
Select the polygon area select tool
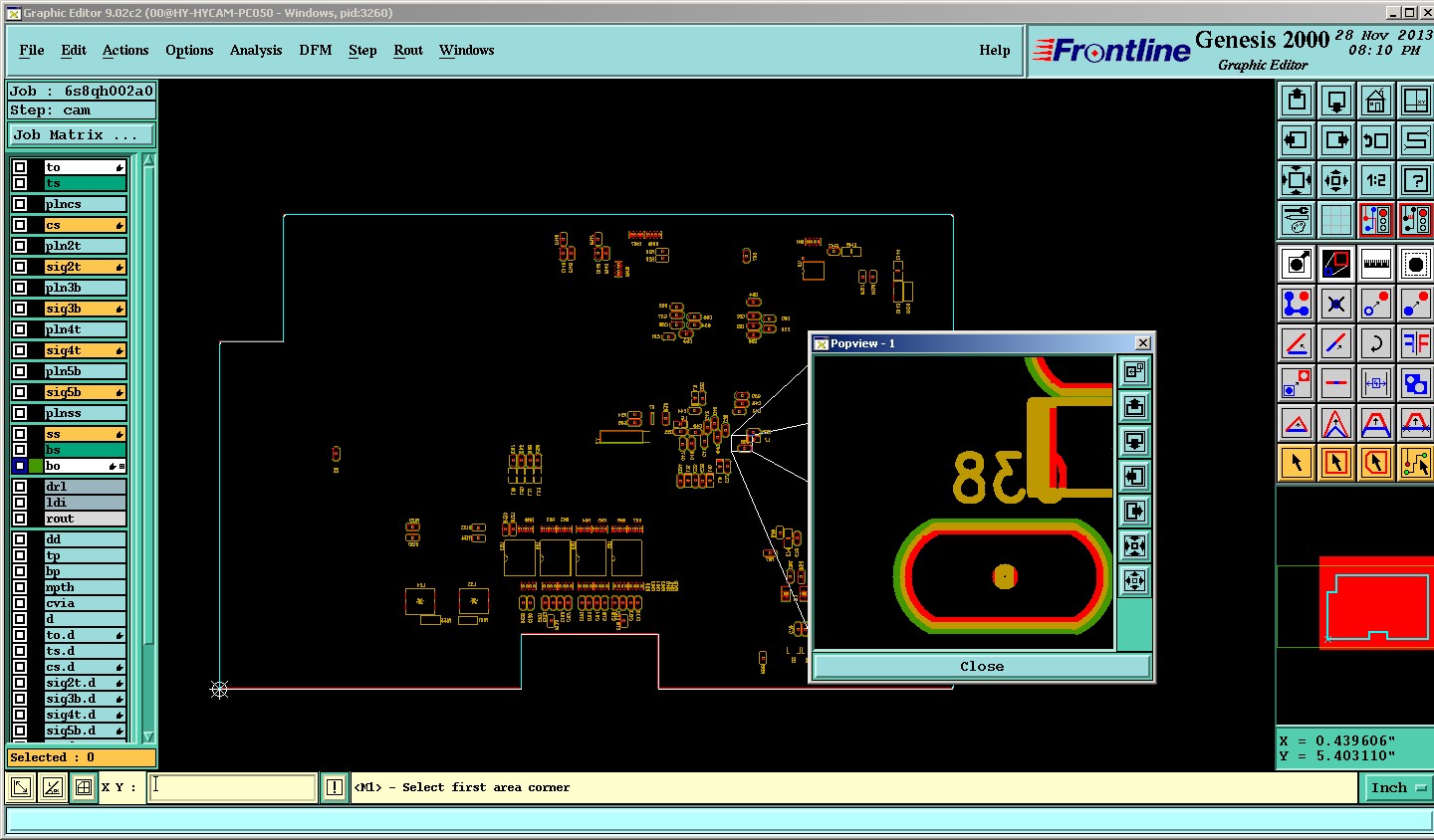coord(1376,463)
